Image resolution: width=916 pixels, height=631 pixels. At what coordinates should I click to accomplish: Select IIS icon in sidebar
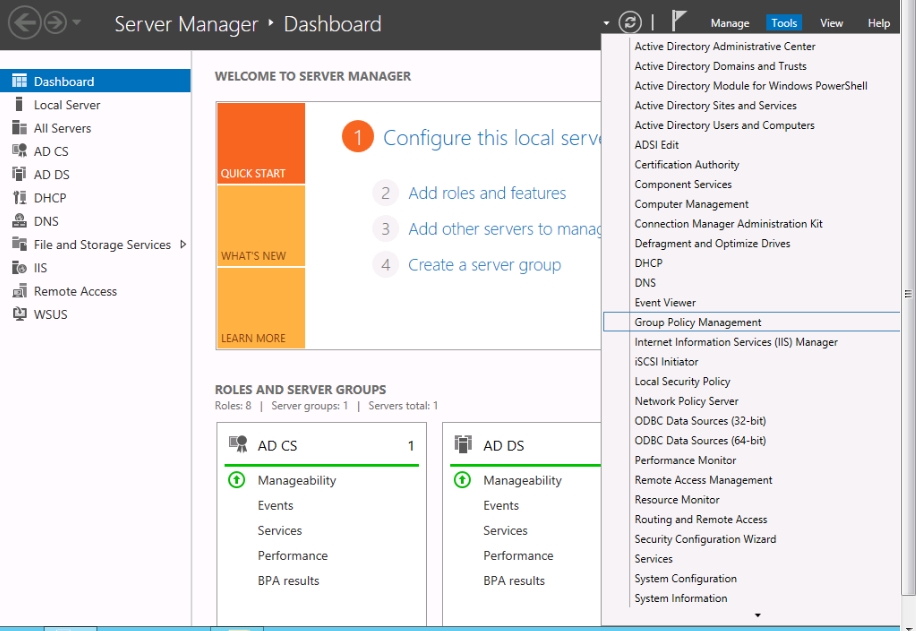19,268
